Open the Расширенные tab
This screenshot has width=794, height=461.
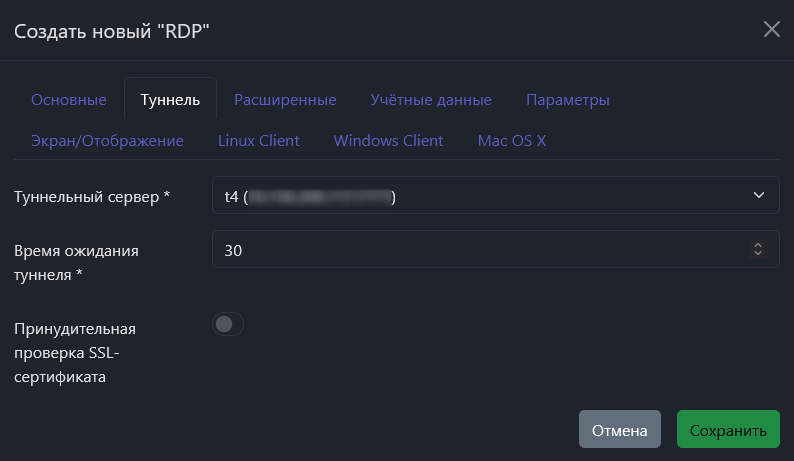pyautogui.click(x=285, y=100)
